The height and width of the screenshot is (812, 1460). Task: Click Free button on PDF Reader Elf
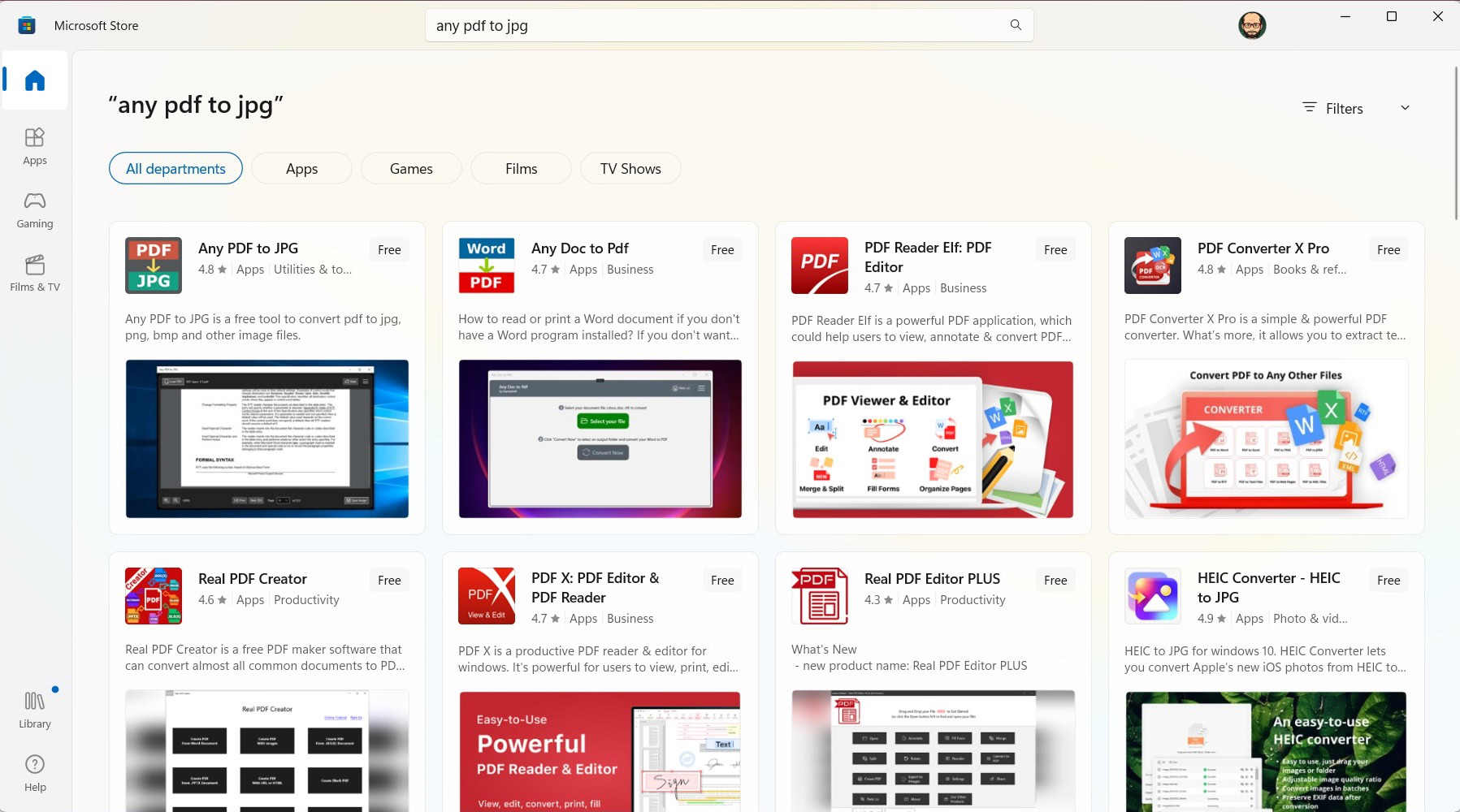tap(1055, 250)
